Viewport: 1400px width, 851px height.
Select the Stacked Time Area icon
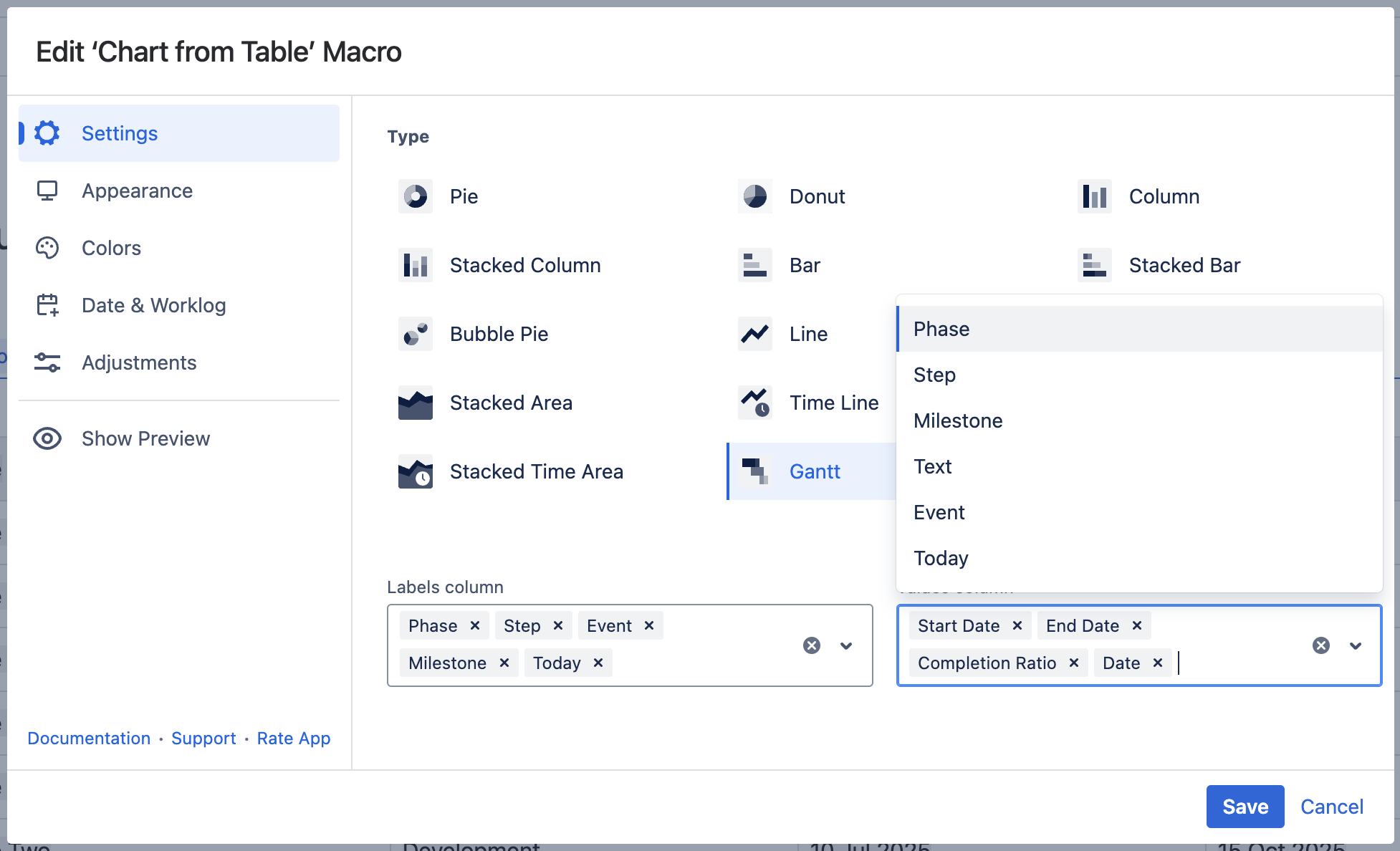(x=416, y=471)
